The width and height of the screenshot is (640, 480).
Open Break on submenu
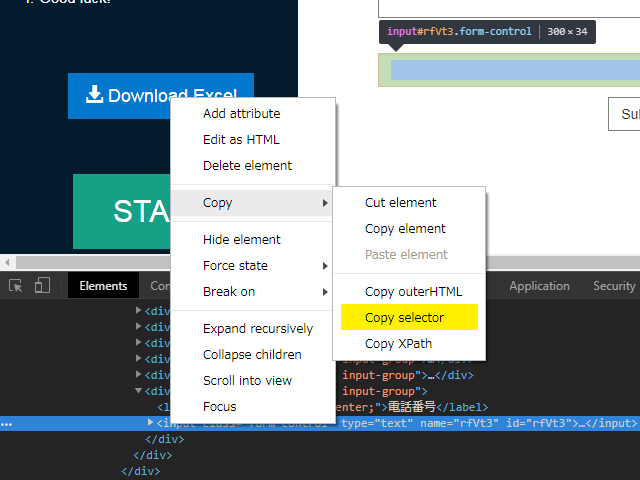(253, 292)
